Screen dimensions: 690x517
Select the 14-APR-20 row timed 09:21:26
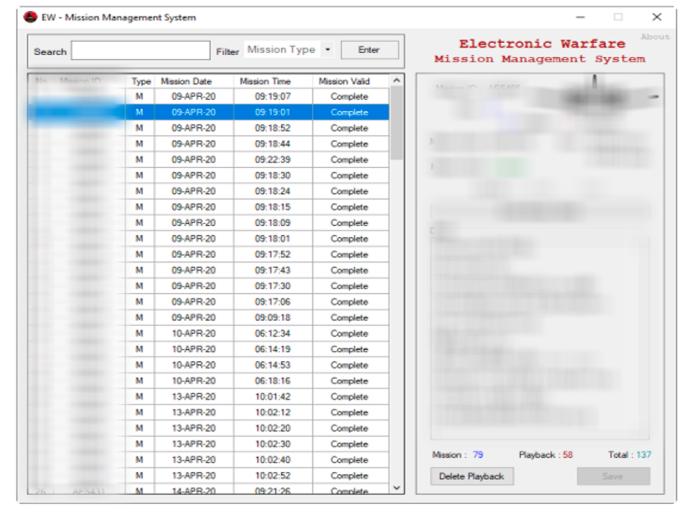click(263, 490)
